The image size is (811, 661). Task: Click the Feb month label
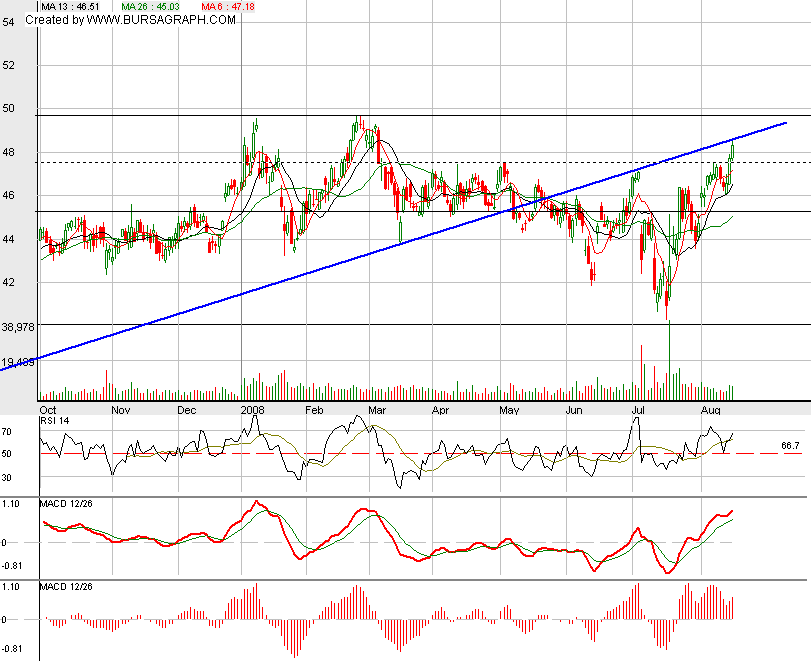click(x=314, y=410)
